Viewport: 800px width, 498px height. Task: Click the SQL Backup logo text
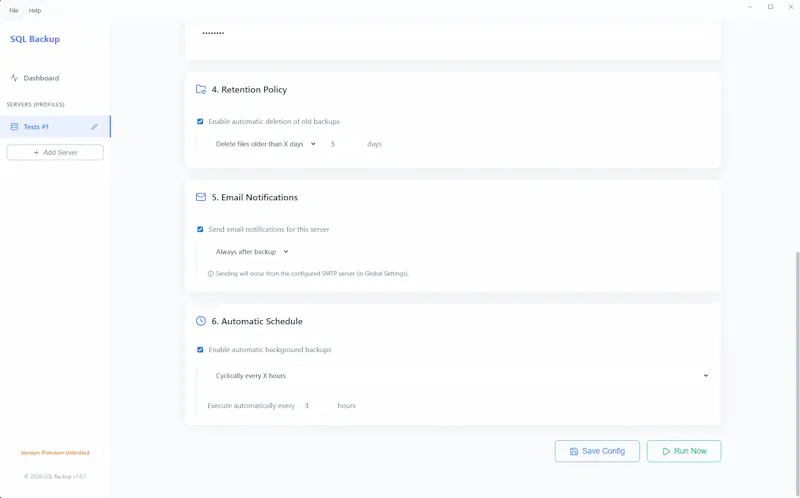[x=35, y=39]
